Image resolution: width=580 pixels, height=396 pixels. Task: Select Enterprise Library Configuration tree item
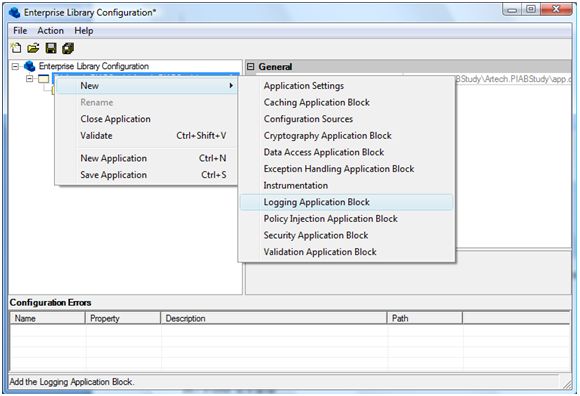coord(94,66)
